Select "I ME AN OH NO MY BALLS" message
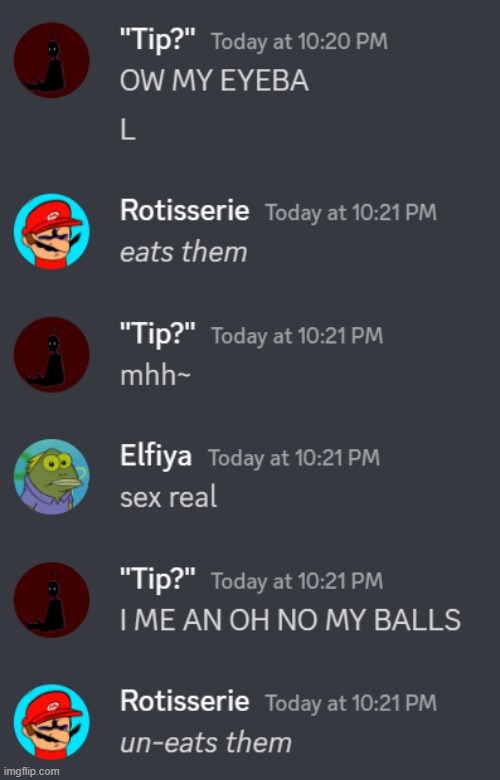500x780 pixels. (x=291, y=620)
